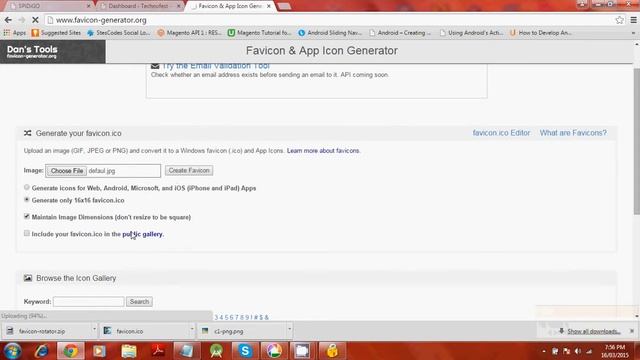Image resolution: width=640 pixels, height=360 pixels.
Task: Open the favicon.ico Editor link
Action: tap(501, 133)
